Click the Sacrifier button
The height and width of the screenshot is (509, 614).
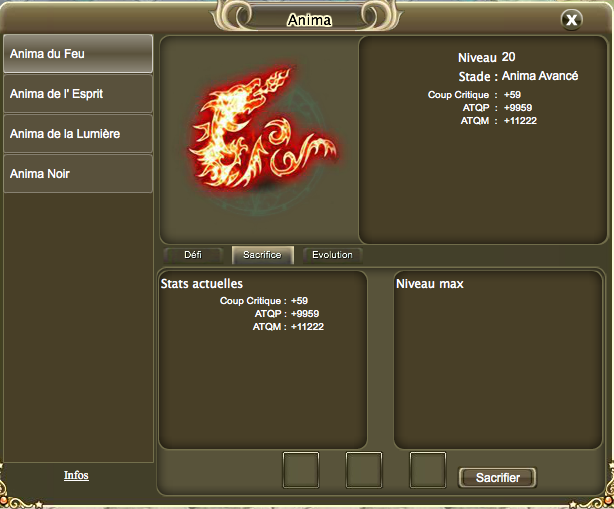497,478
